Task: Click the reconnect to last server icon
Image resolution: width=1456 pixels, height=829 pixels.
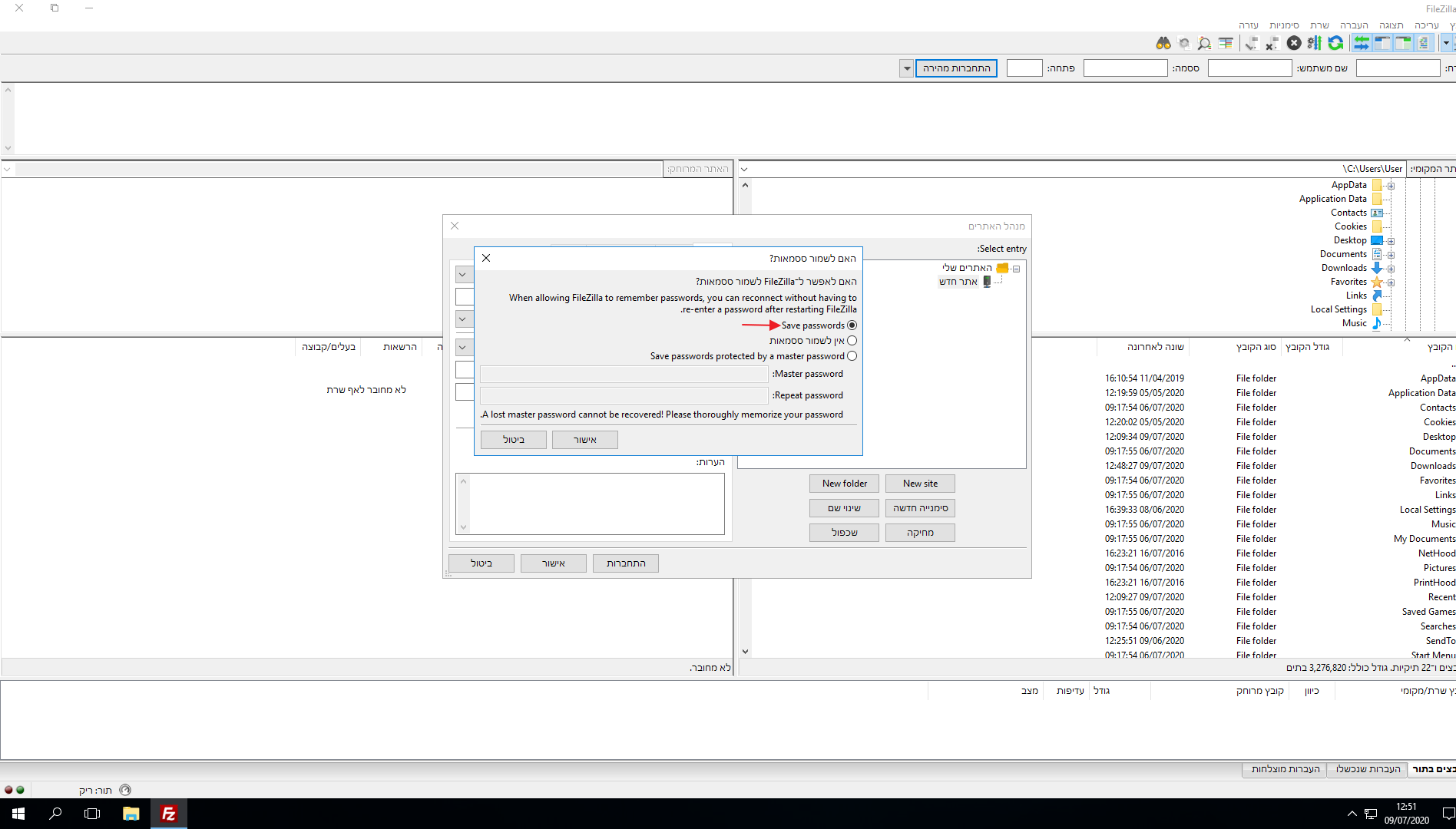Action: click(1251, 43)
